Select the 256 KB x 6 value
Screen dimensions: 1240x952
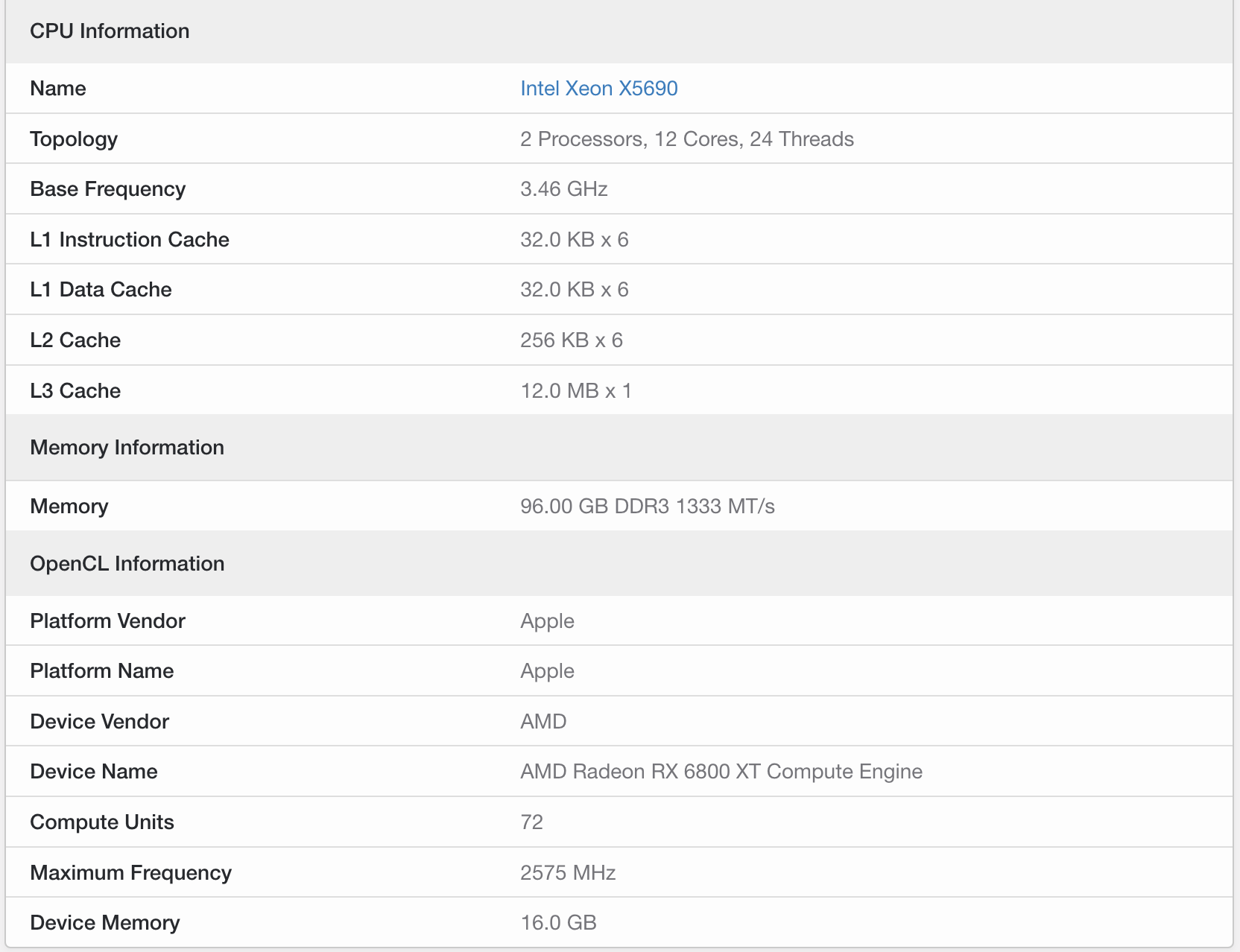pyautogui.click(x=571, y=340)
